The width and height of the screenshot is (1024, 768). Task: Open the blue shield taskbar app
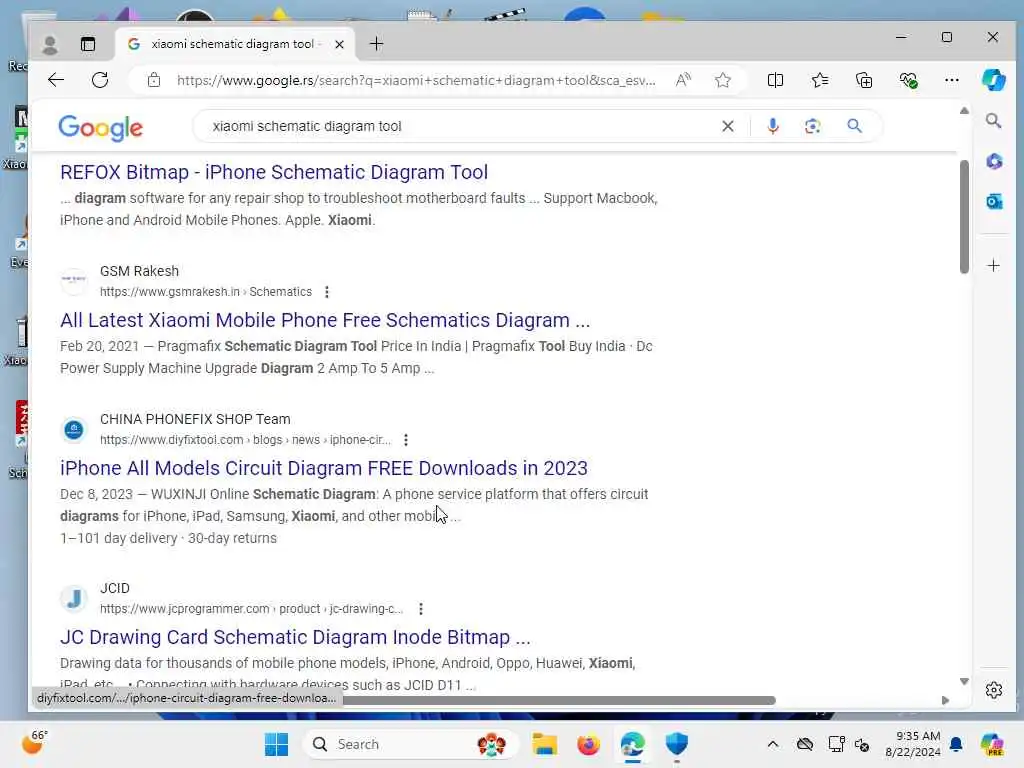pos(677,744)
